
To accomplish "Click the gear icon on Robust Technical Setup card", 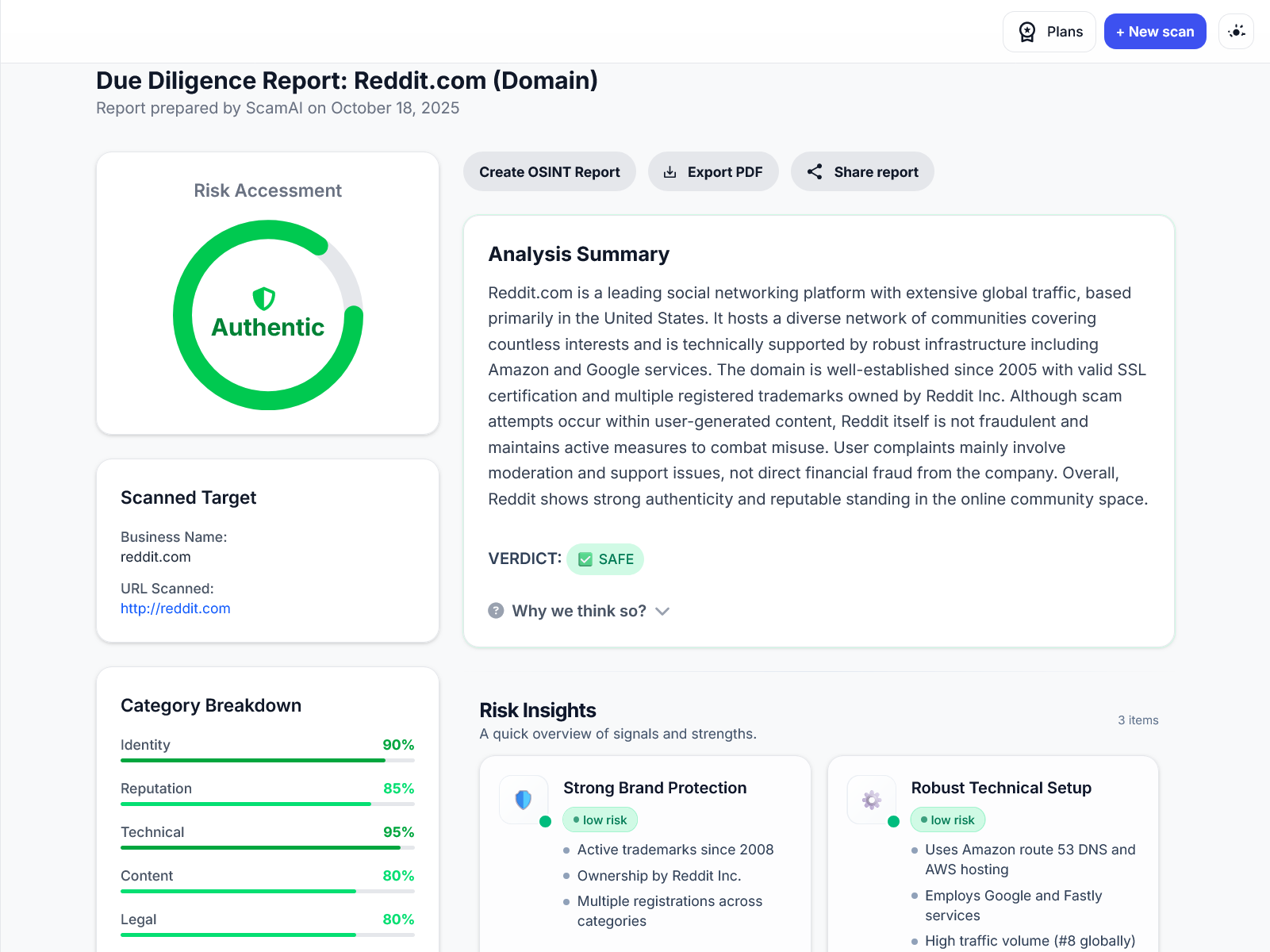I will pos(870,800).
